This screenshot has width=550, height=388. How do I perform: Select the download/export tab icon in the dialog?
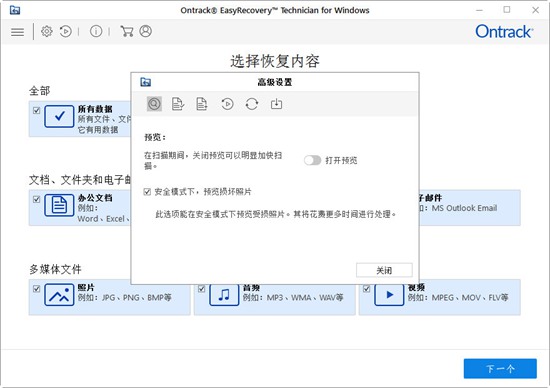click(276, 104)
